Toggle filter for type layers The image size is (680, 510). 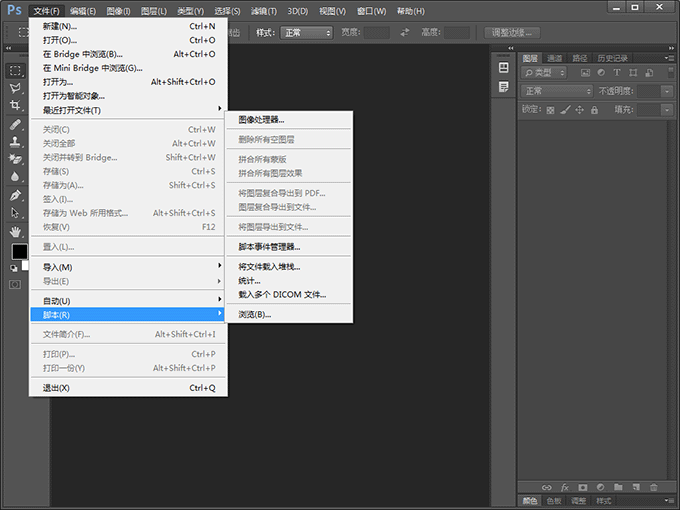point(617,73)
